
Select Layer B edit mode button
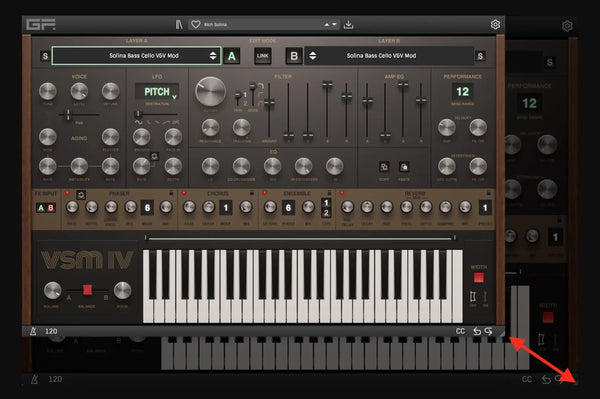point(294,56)
